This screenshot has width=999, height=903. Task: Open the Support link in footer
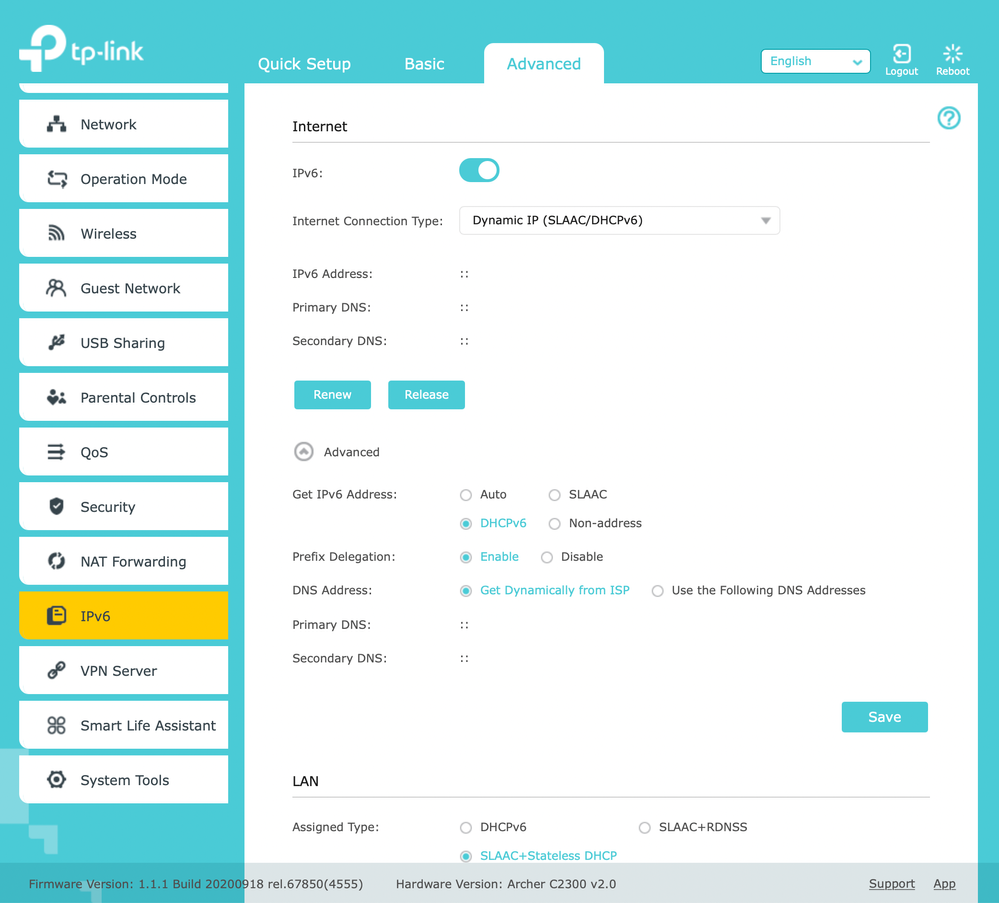[x=891, y=884]
